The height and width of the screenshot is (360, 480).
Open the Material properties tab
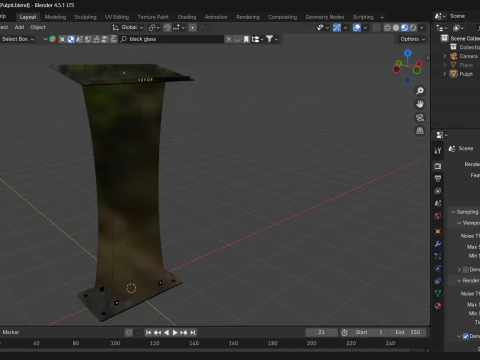coord(438,306)
